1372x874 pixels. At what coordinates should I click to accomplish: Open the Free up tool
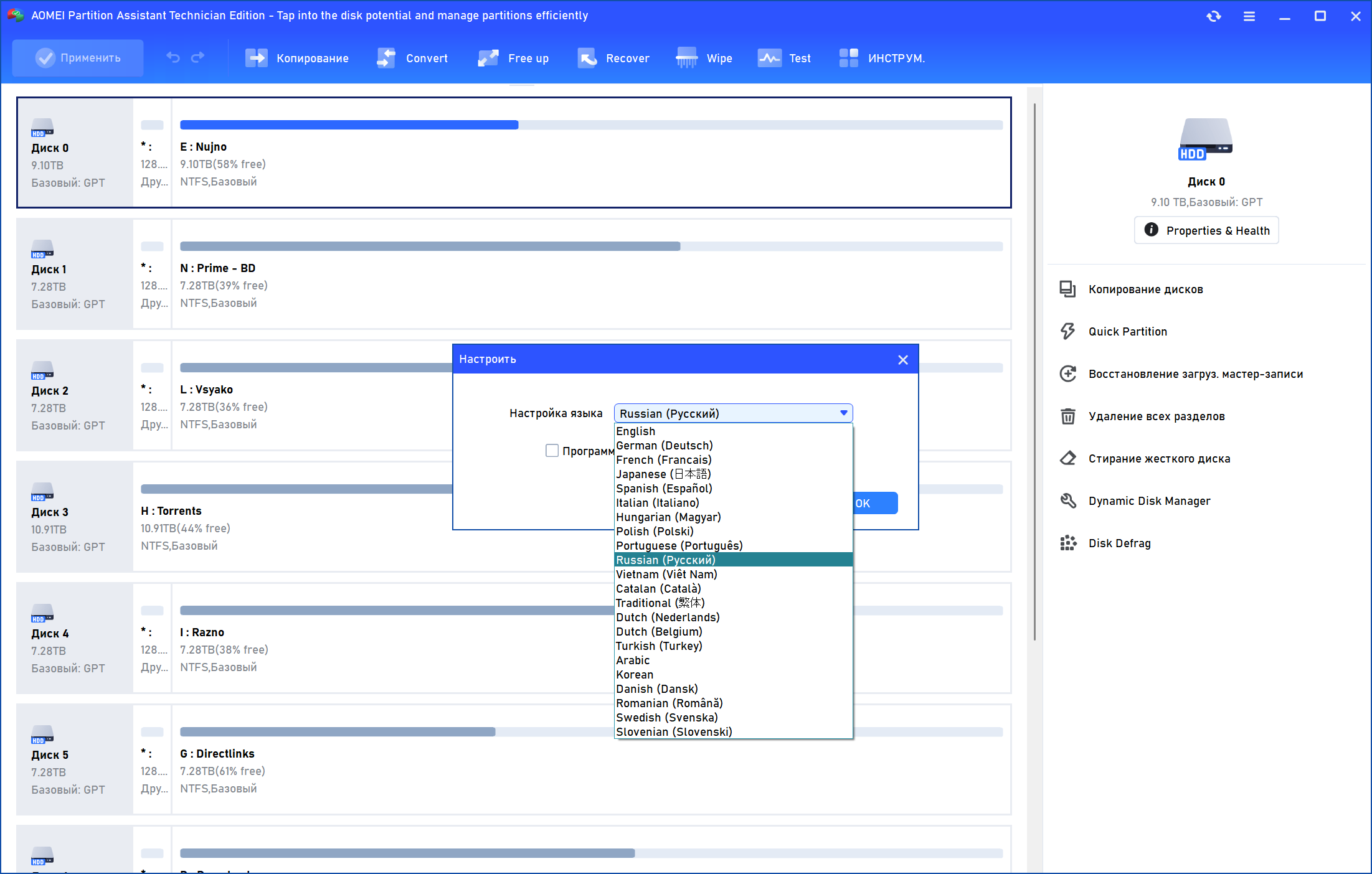[x=513, y=58]
